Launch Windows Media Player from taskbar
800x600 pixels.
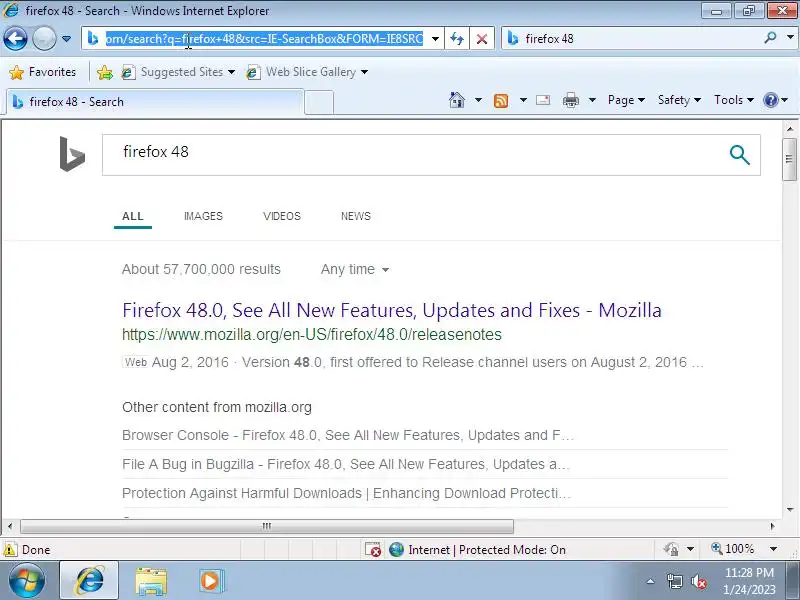click(x=210, y=581)
